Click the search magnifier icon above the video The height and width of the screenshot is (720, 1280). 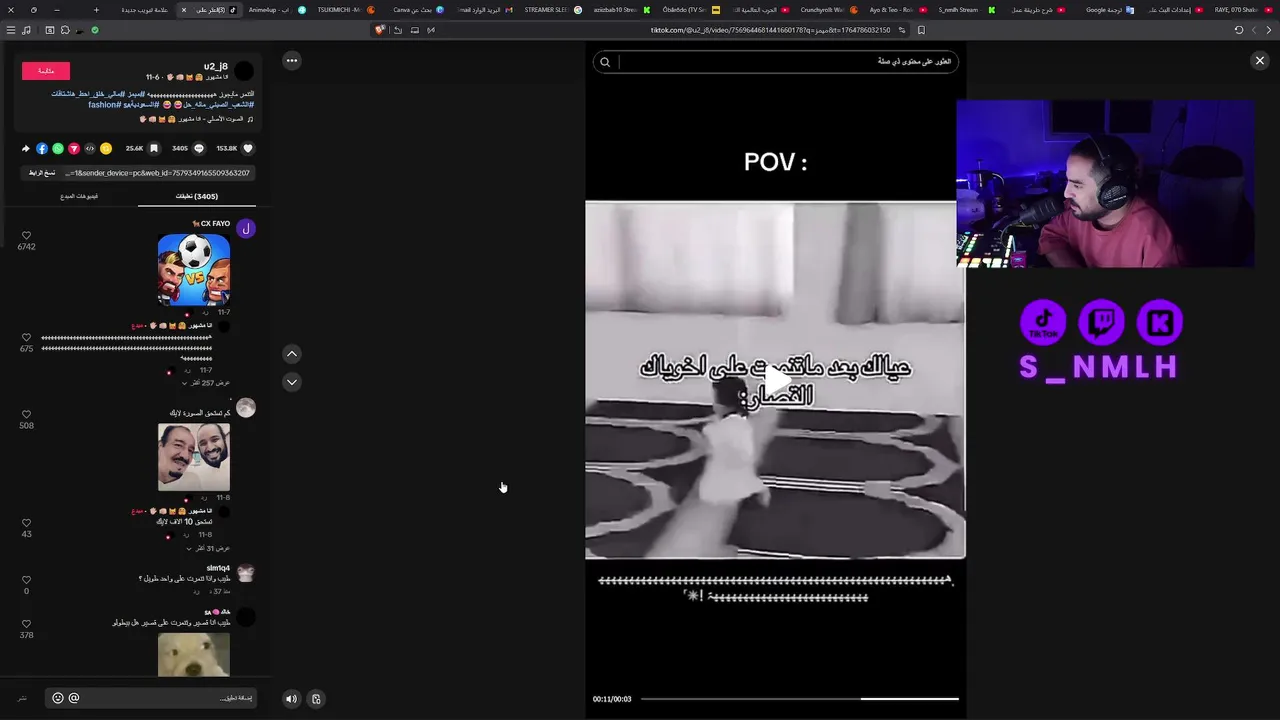coord(605,62)
